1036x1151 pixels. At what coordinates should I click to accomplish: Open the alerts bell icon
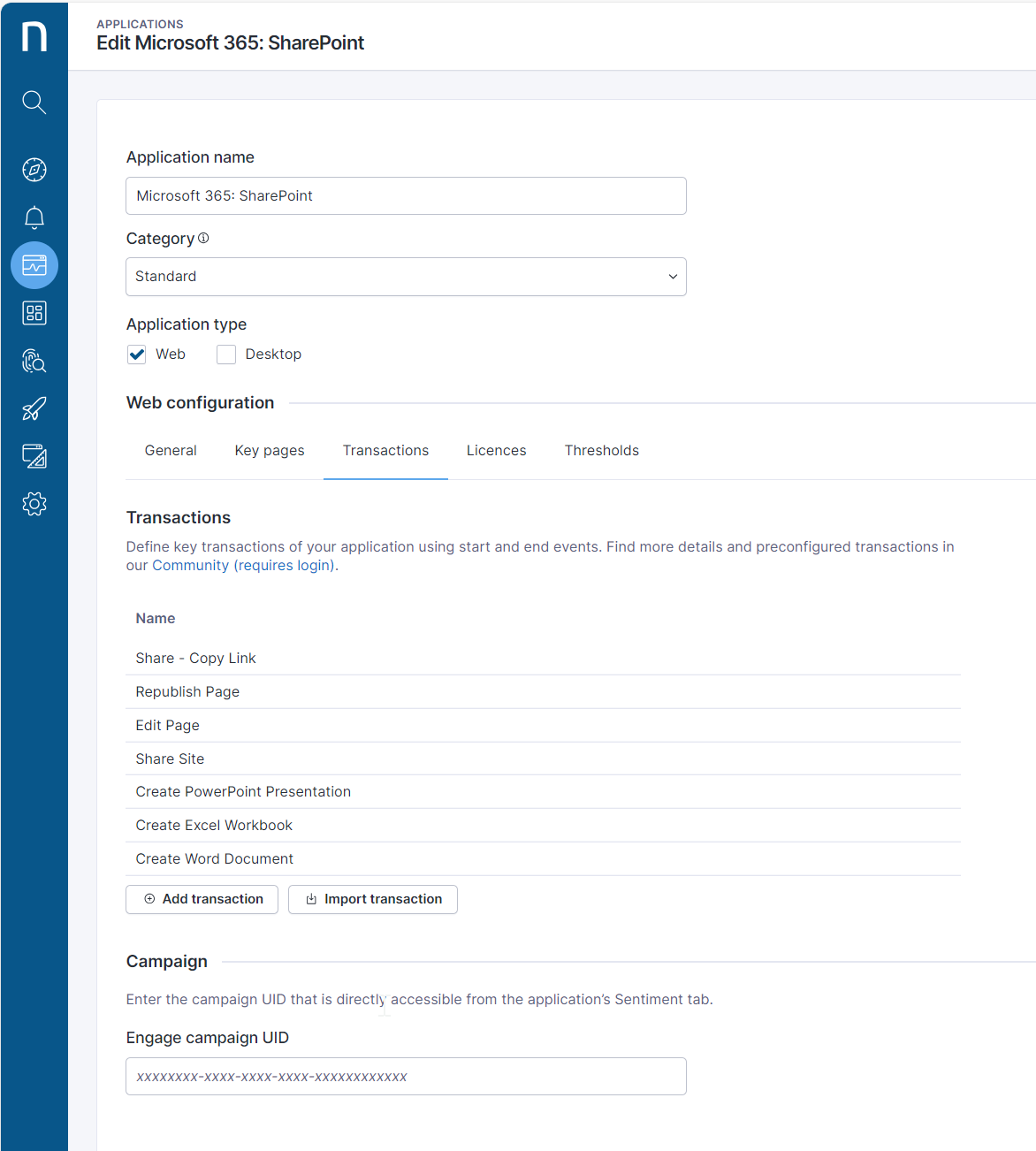click(34, 217)
